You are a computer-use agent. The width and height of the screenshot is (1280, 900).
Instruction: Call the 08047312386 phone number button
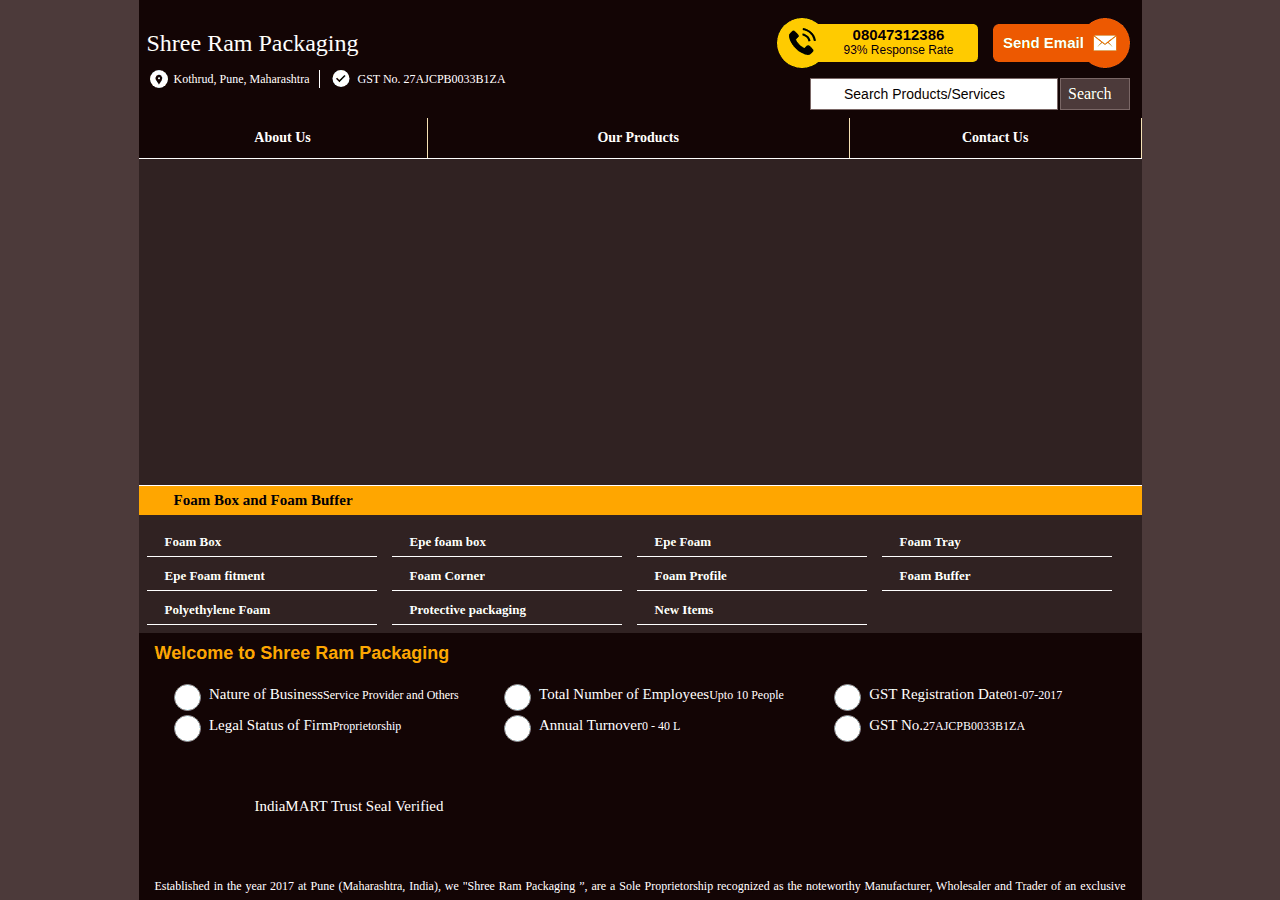[878, 43]
